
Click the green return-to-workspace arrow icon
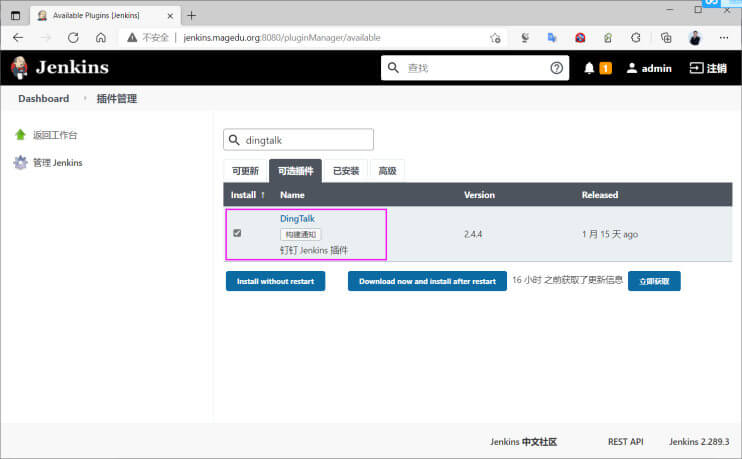[x=20, y=135]
